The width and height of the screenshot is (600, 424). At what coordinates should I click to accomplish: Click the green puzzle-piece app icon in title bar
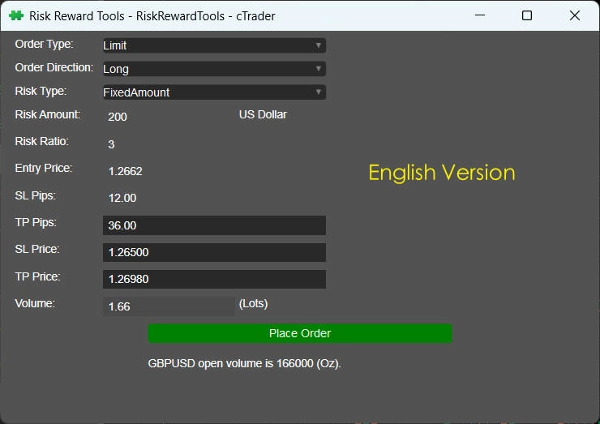[x=16, y=16]
